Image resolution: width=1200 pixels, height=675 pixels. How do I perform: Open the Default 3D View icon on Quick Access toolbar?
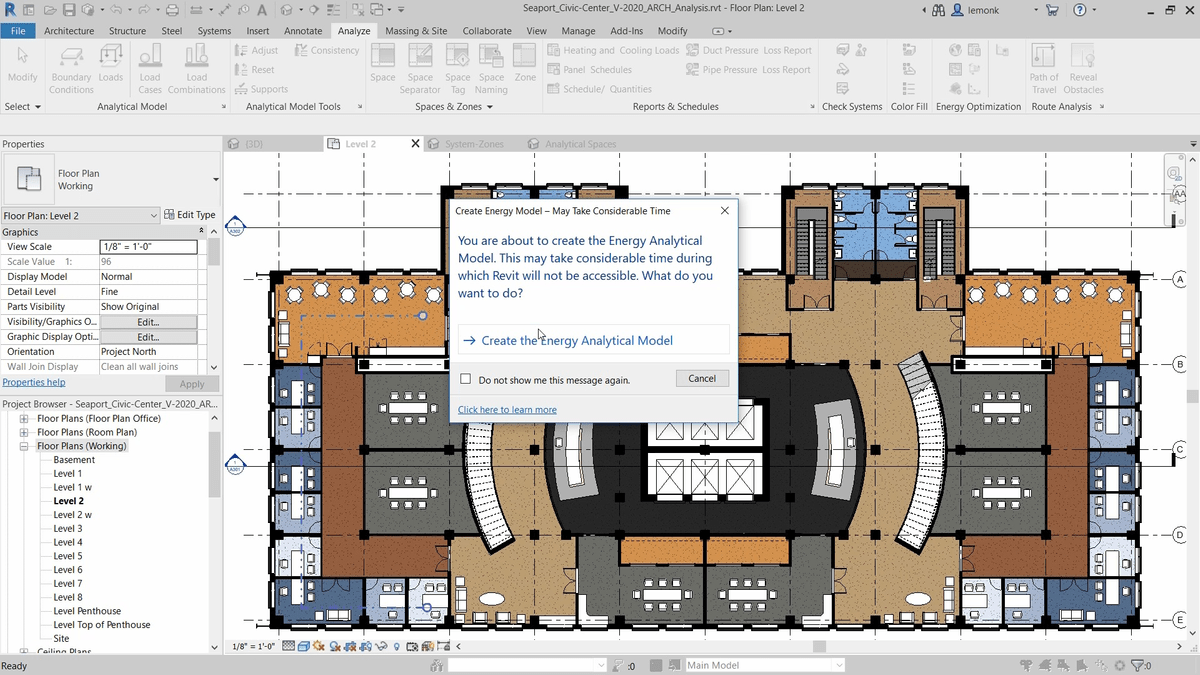tap(287, 10)
